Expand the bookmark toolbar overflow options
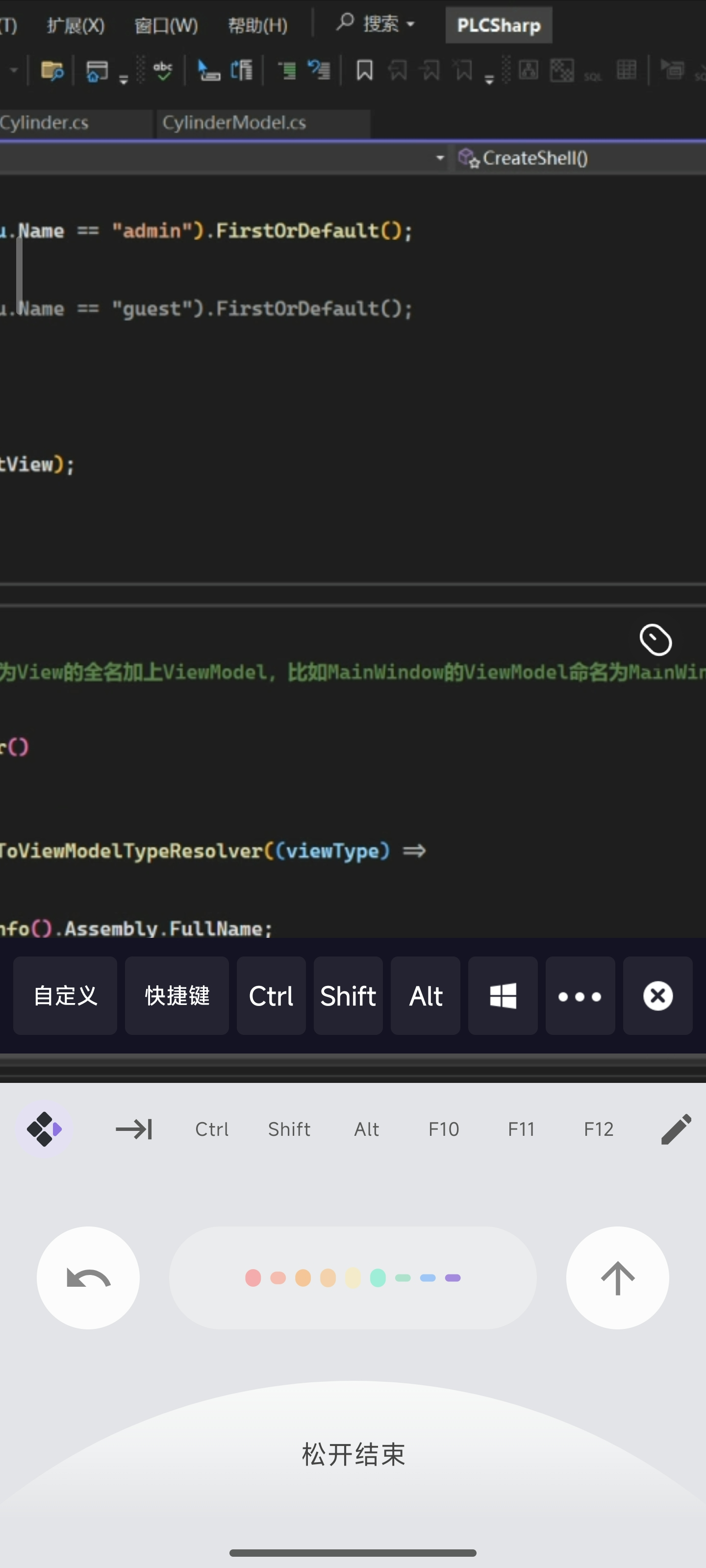706x1568 pixels. (x=488, y=80)
